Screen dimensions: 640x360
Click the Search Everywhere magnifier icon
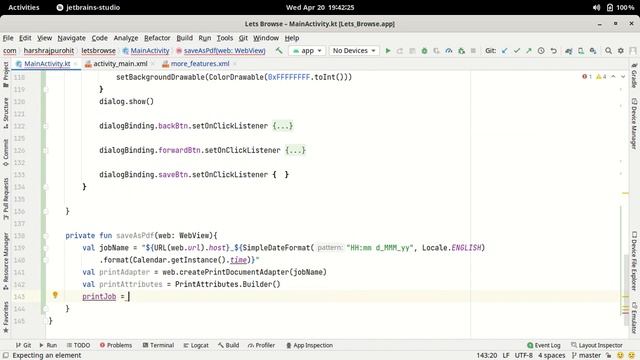pos(608,51)
